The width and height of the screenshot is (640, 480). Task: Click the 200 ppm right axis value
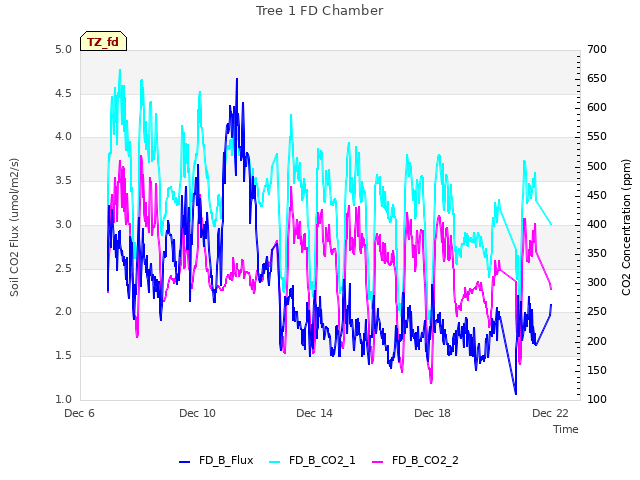click(597, 341)
